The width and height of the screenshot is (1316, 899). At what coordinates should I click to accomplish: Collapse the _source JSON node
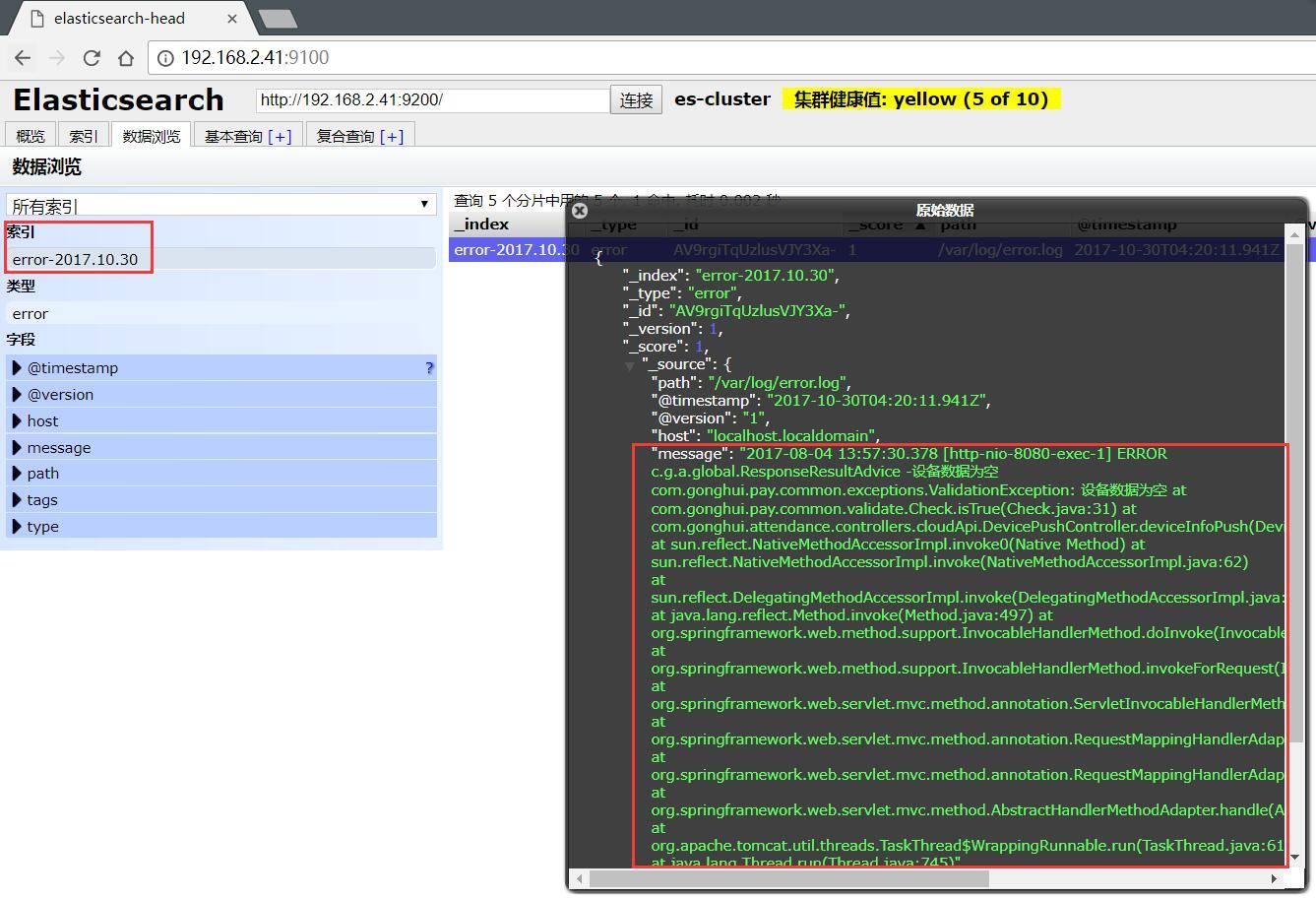pos(630,365)
